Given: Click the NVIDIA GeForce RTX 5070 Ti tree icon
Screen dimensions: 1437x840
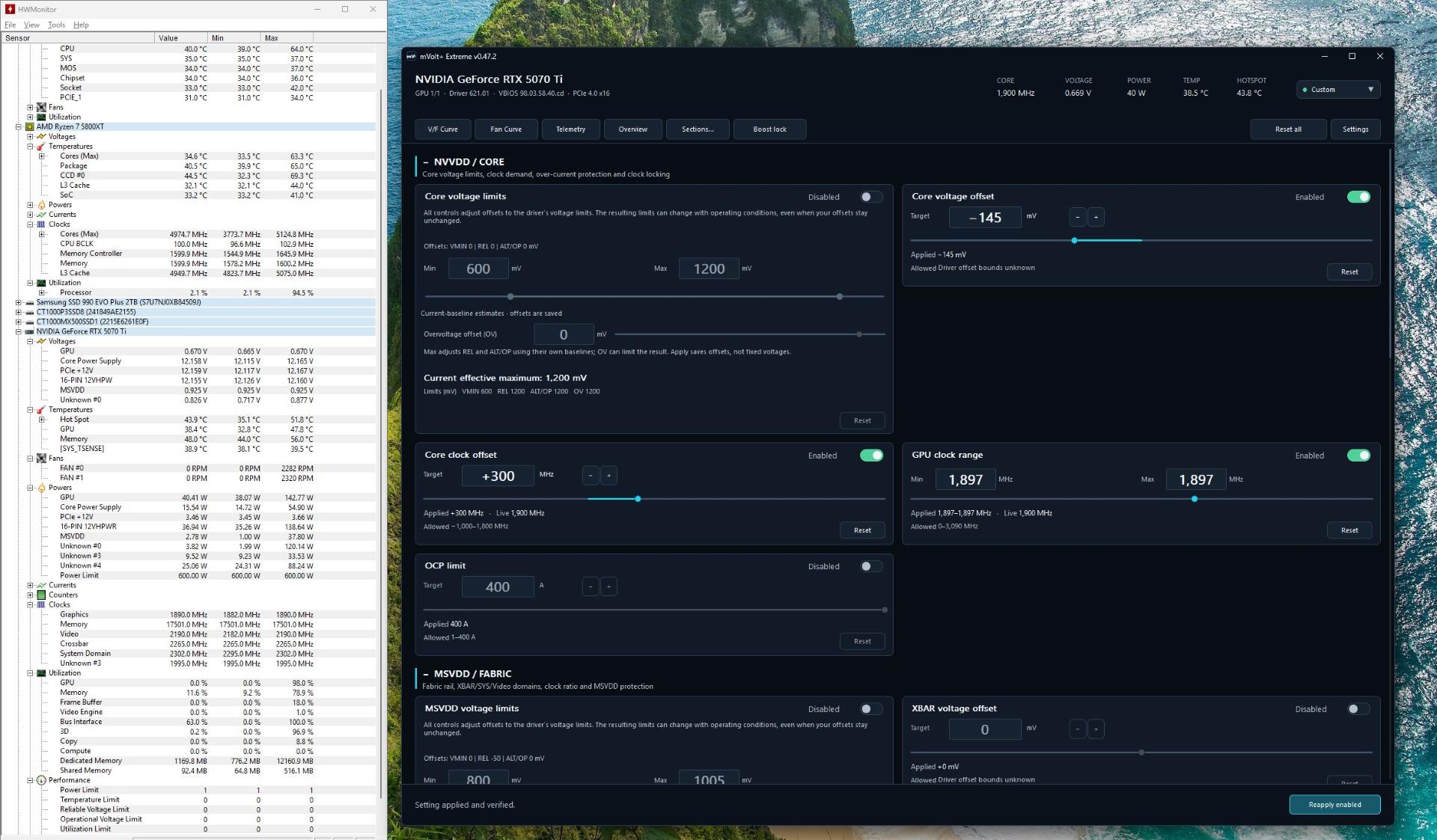Looking at the screenshot, I should (x=30, y=331).
